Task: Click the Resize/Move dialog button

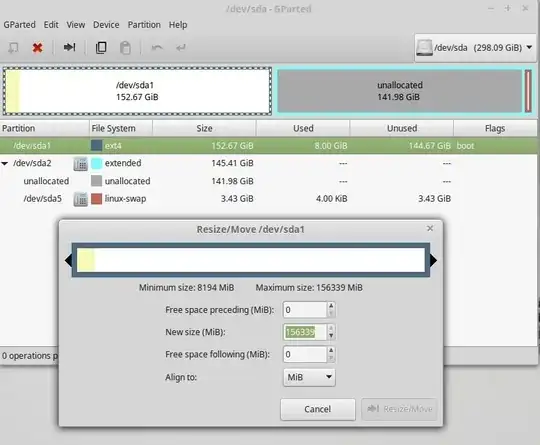Action: [x=399, y=409]
